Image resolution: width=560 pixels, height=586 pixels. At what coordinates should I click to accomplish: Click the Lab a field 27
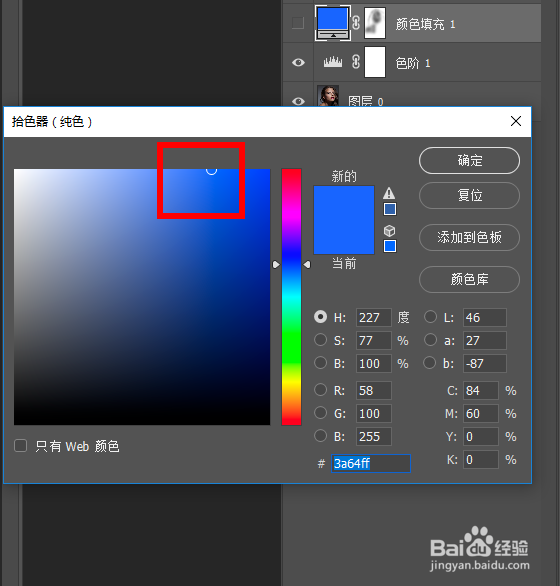[485, 340]
